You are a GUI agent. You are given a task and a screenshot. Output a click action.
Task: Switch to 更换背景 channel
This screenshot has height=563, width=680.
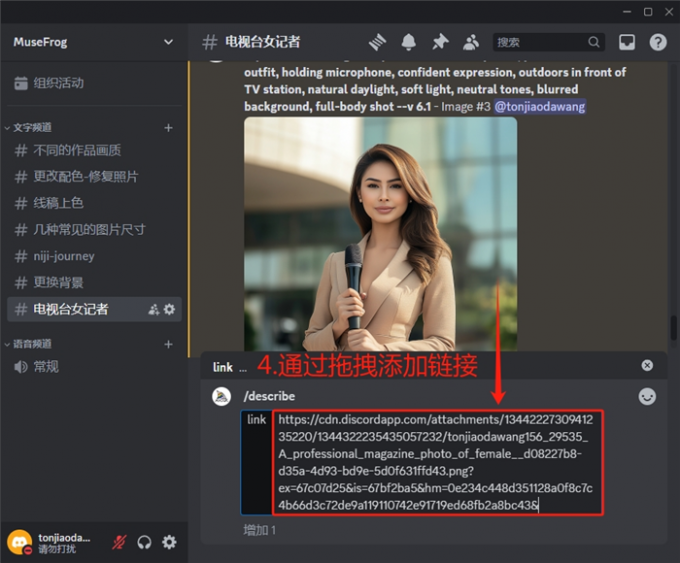pyautogui.click(x=94, y=282)
